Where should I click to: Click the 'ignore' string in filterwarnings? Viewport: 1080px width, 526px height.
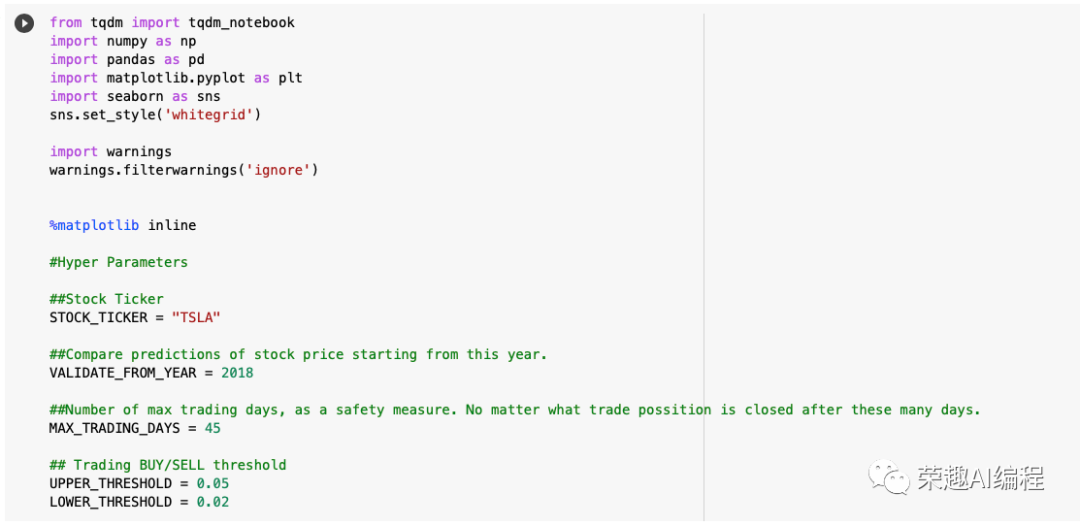pyautogui.click(x=278, y=170)
